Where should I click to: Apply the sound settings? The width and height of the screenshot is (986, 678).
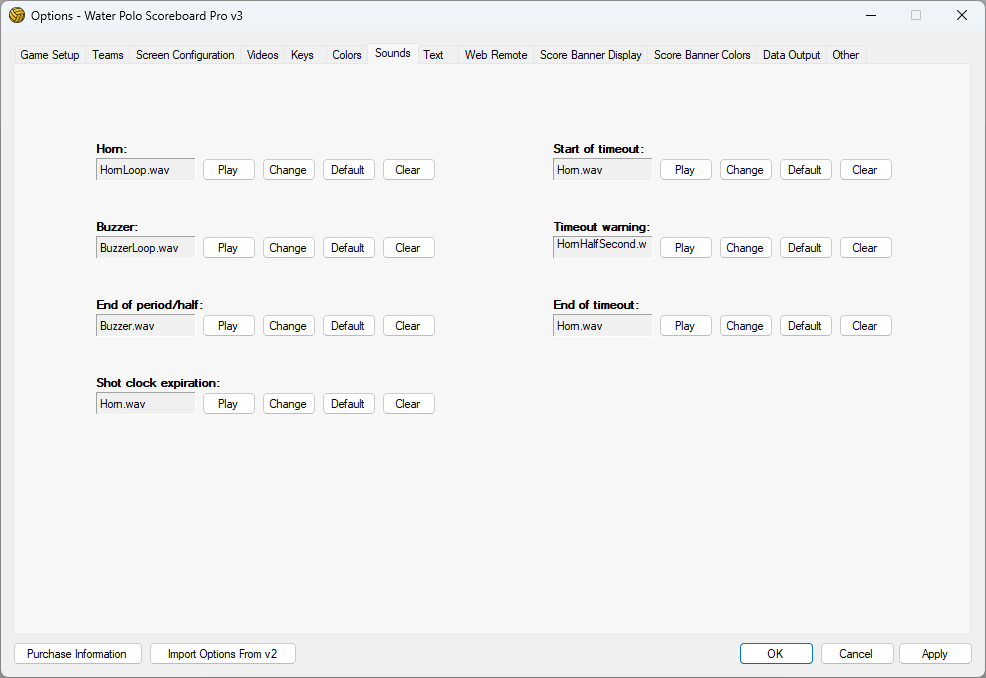tap(934, 654)
